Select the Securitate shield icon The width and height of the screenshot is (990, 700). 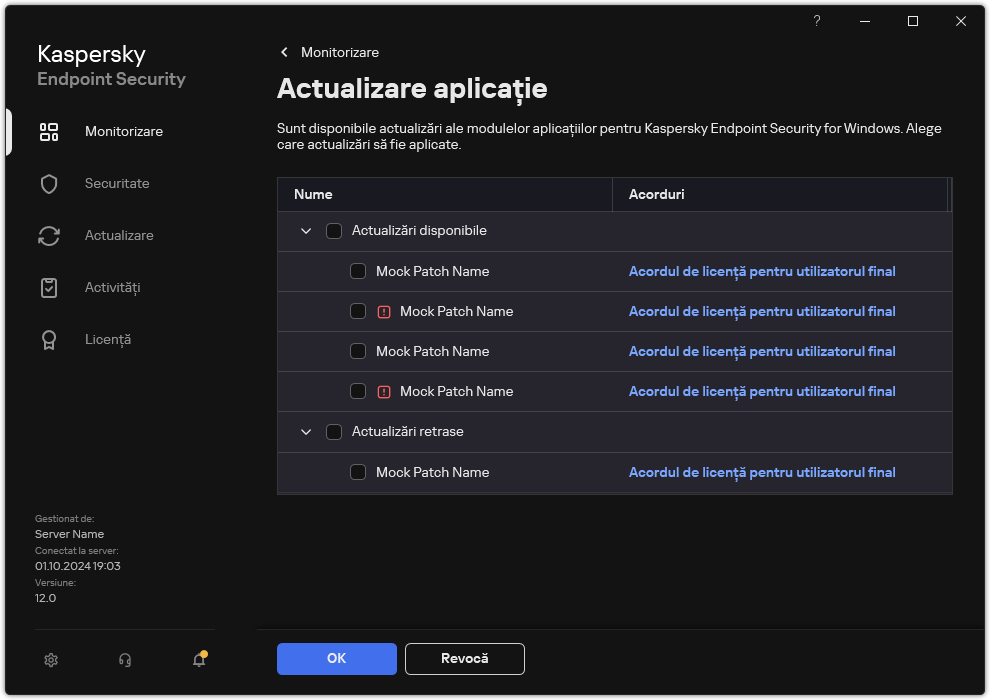(x=49, y=183)
